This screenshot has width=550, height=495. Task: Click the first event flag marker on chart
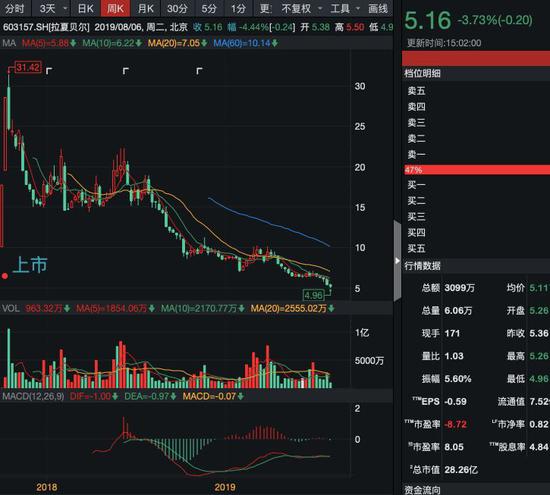(x=49, y=71)
